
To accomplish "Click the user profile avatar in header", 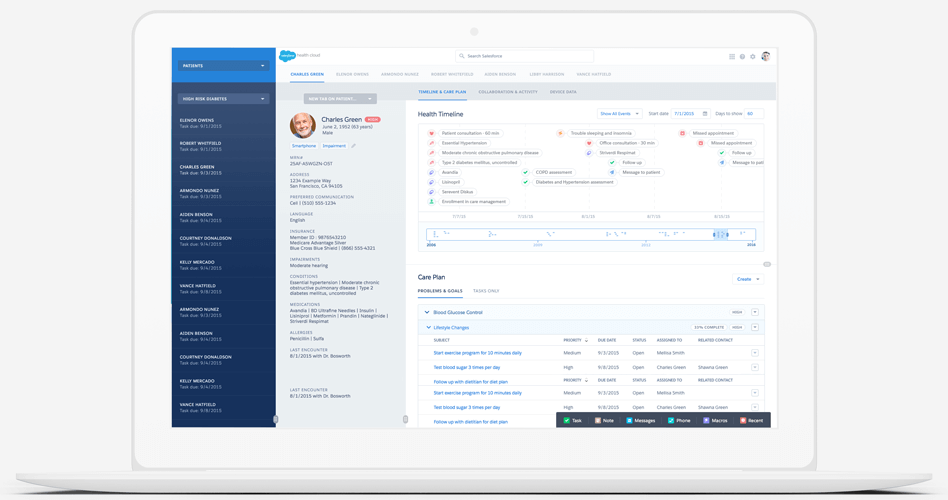I will [766, 57].
